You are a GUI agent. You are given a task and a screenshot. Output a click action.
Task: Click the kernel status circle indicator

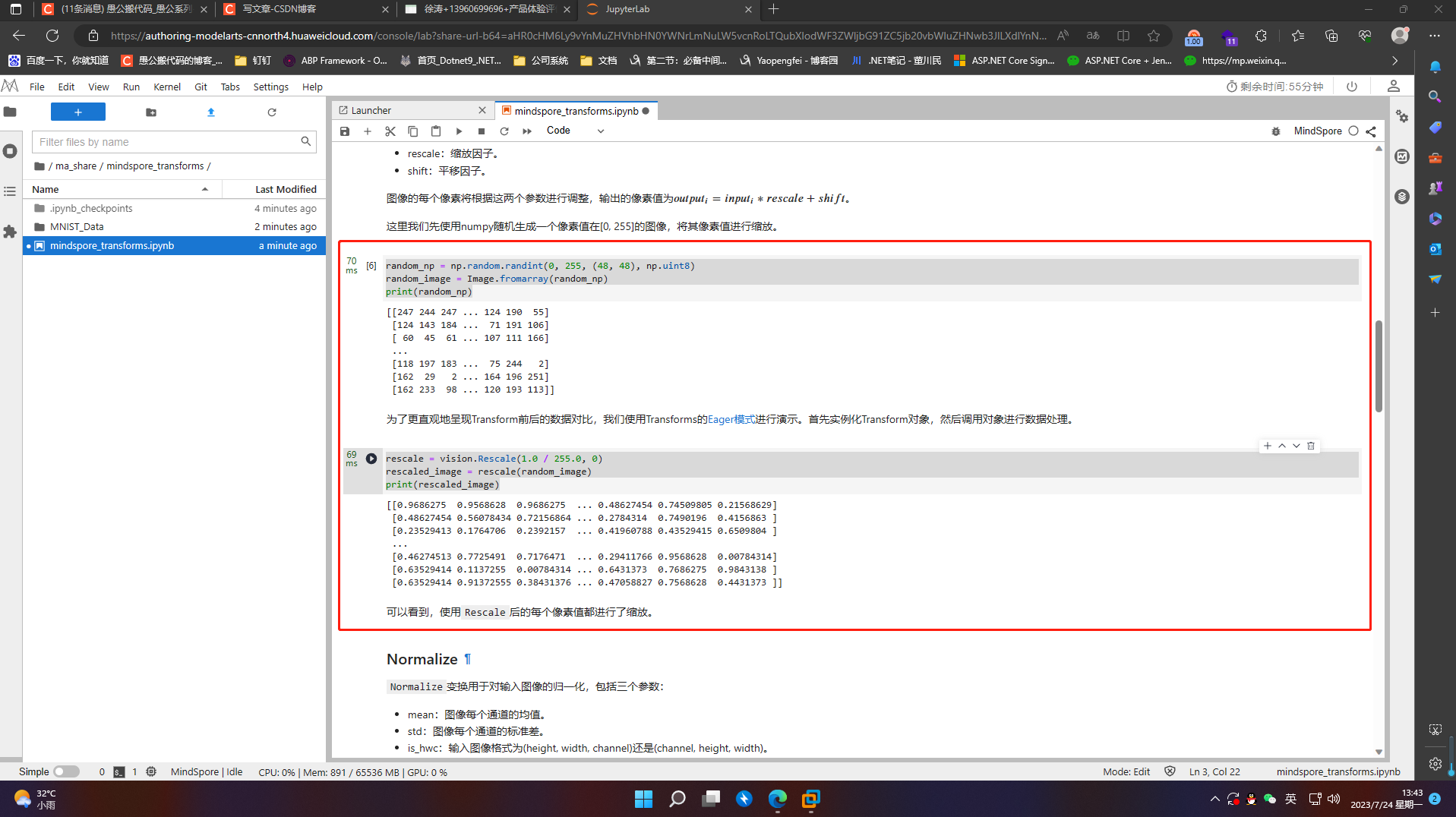(x=1353, y=131)
